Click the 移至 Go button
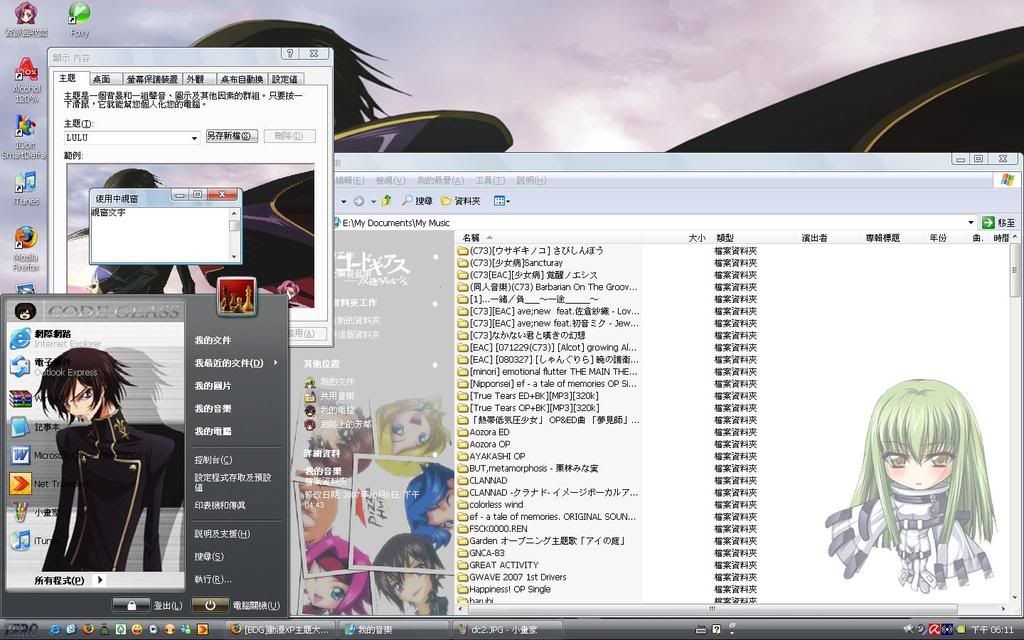The width and height of the screenshot is (1024, 640). [999, 223]
